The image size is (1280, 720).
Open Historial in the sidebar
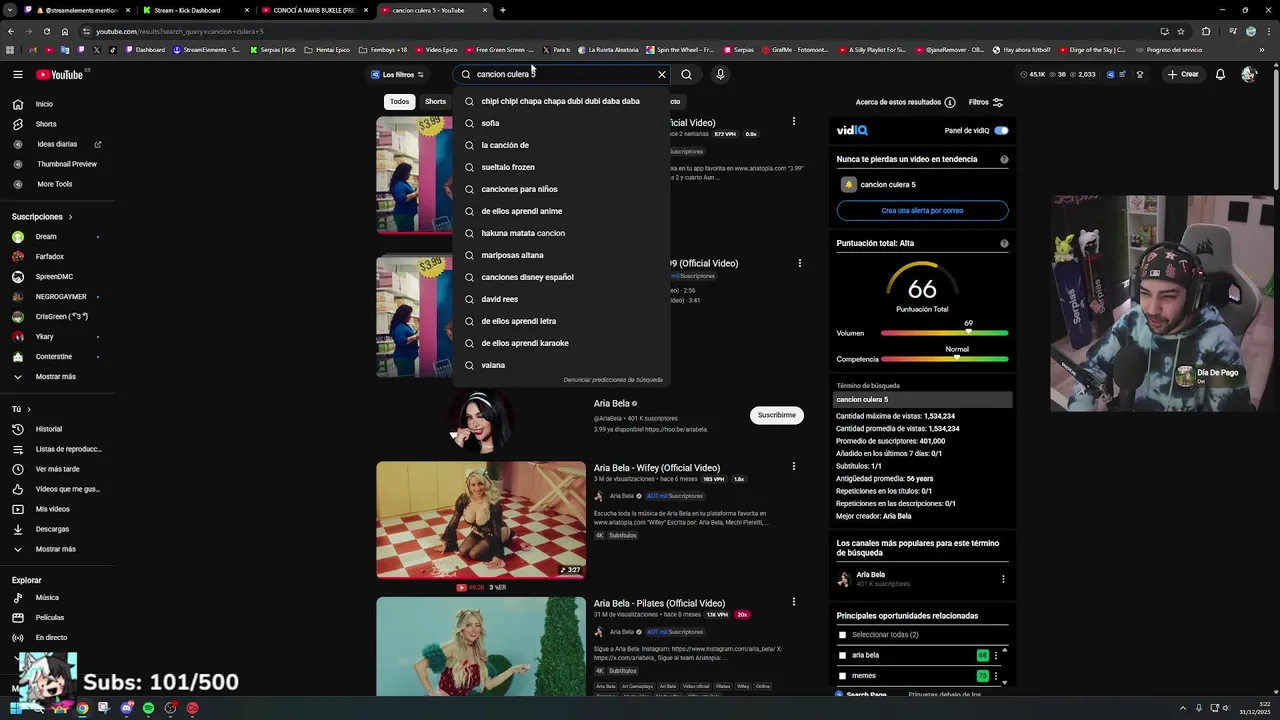56,429
